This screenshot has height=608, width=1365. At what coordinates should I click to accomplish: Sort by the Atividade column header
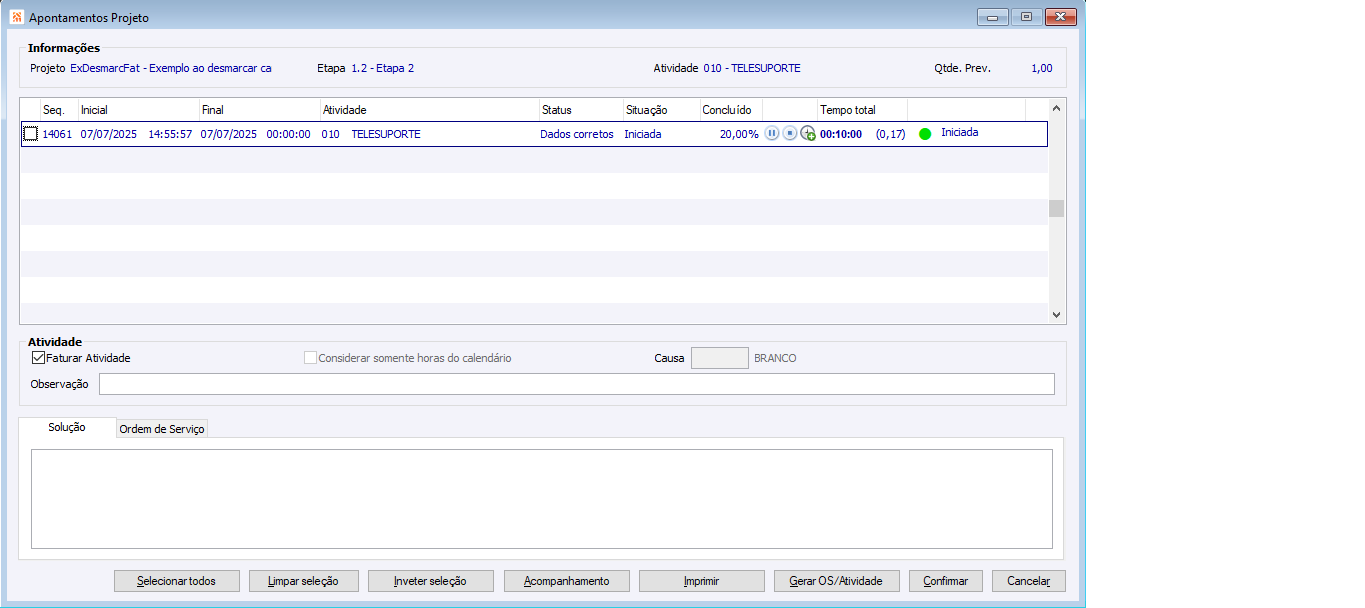[x=429, y=110]
